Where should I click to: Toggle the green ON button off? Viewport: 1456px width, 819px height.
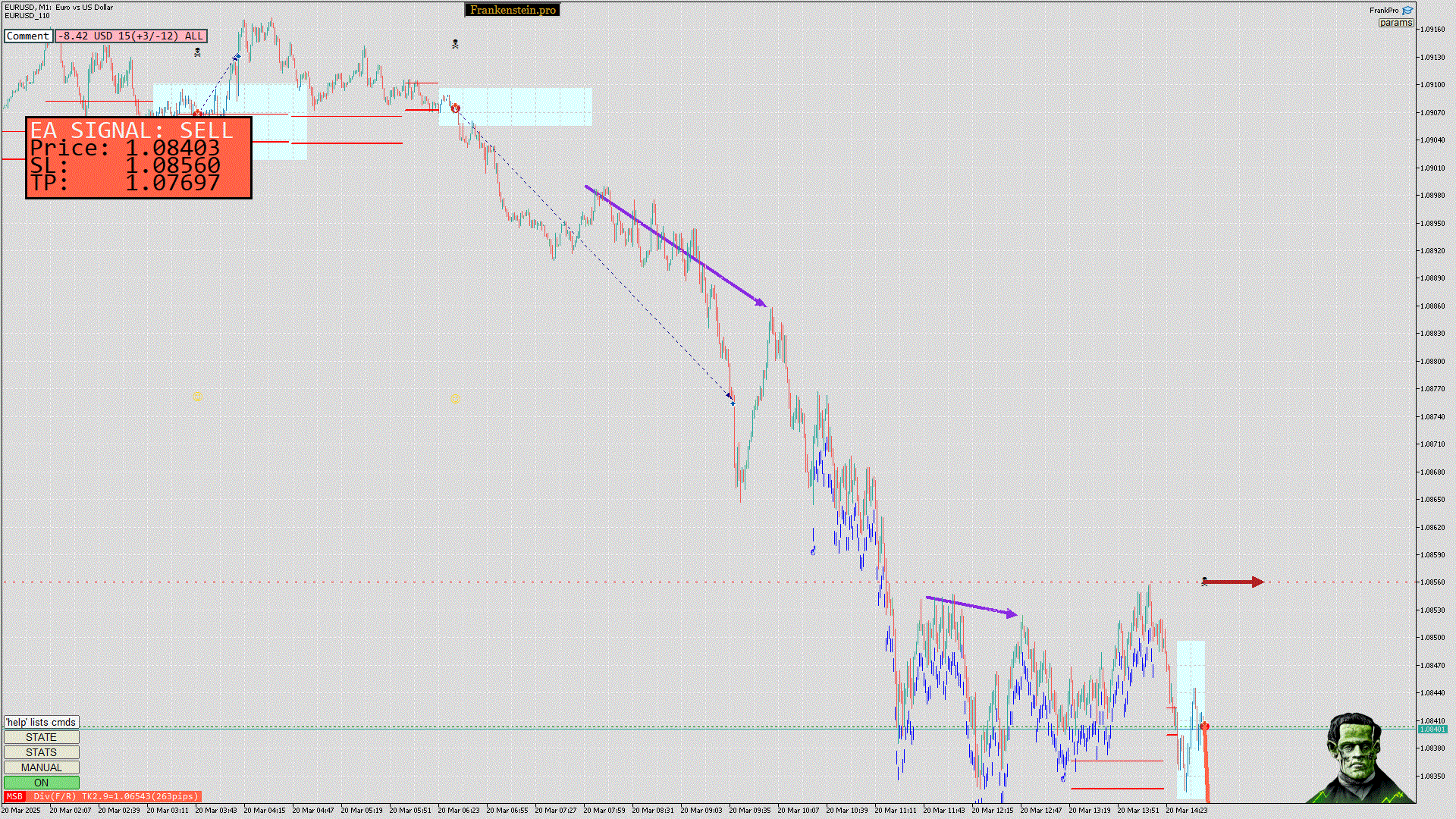41,783
